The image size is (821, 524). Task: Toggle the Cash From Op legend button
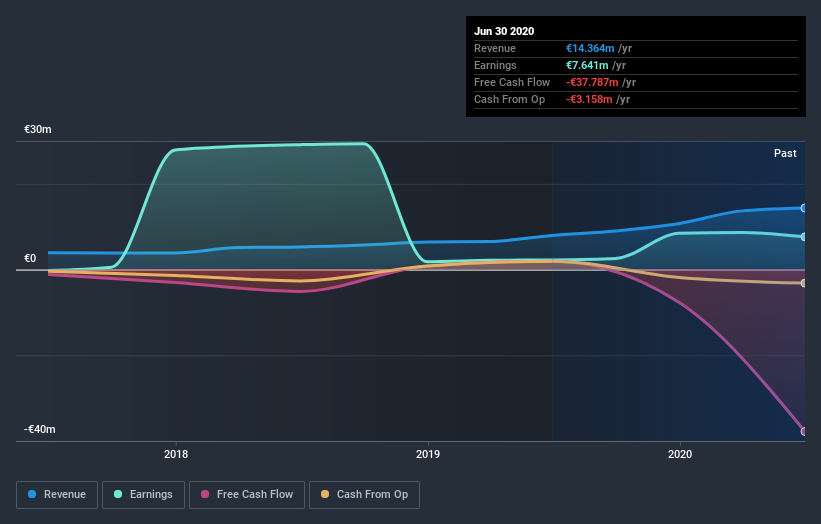click(x=364, y=495)
